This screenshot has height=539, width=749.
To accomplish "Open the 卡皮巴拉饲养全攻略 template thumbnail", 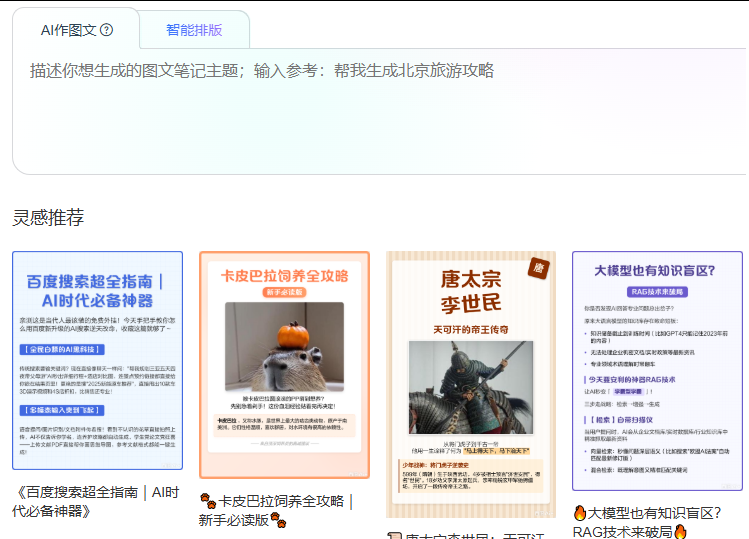I will tap(284, 365).
